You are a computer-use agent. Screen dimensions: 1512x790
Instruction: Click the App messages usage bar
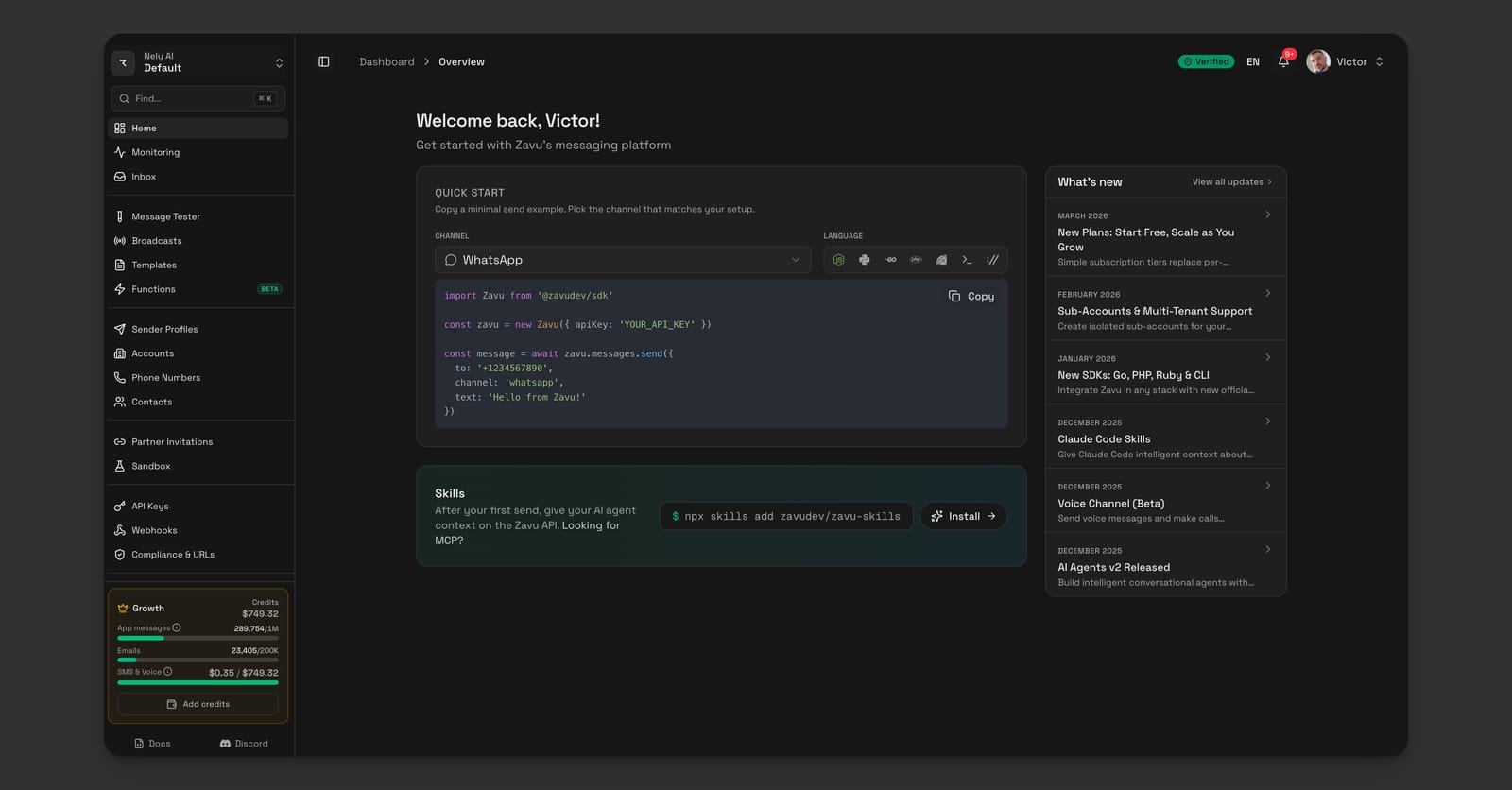(x=198, y=638)
